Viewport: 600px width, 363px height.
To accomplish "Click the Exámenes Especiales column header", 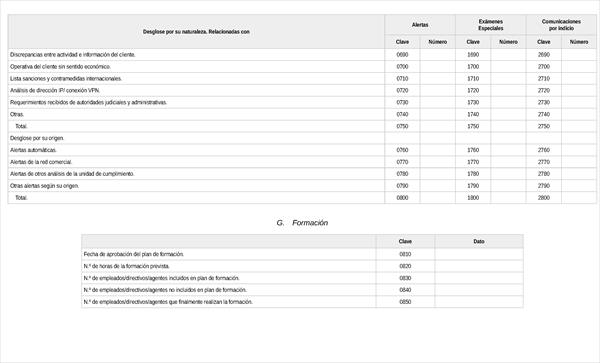I will click(x=491, y=25).
